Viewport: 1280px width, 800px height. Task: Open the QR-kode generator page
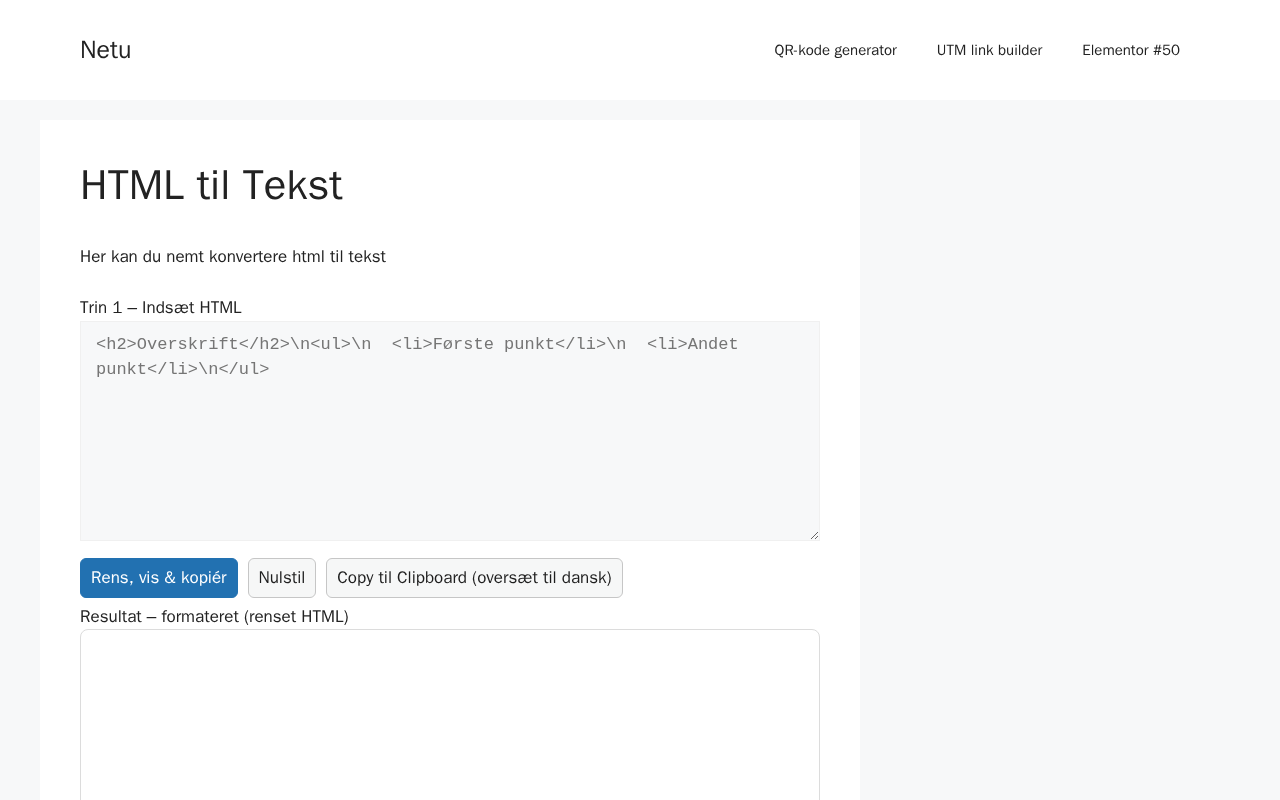835,50
